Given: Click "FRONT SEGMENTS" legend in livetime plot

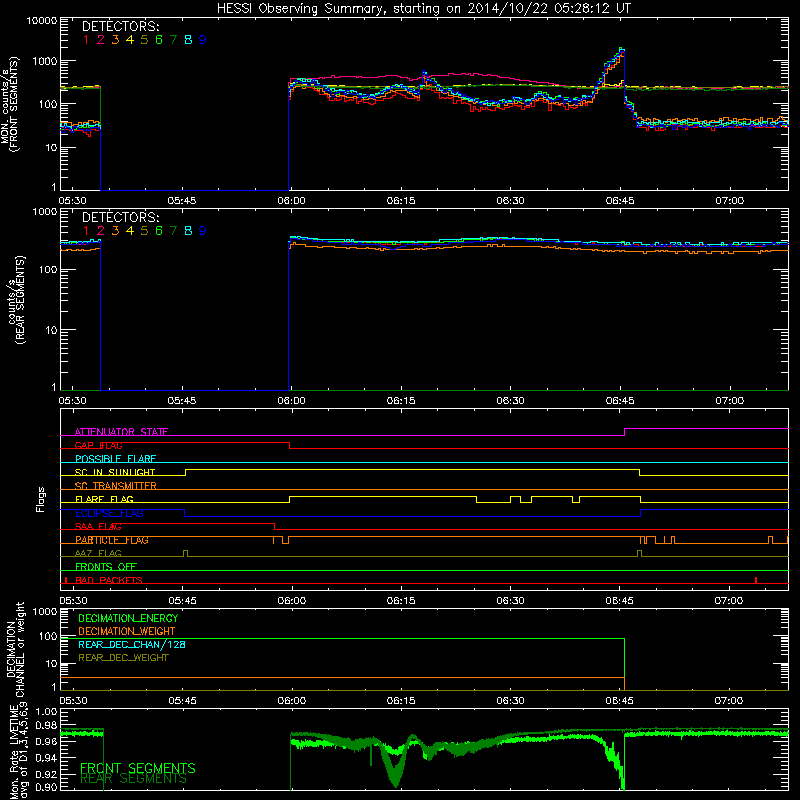Looking at the screenshot, I should (138, 768).
